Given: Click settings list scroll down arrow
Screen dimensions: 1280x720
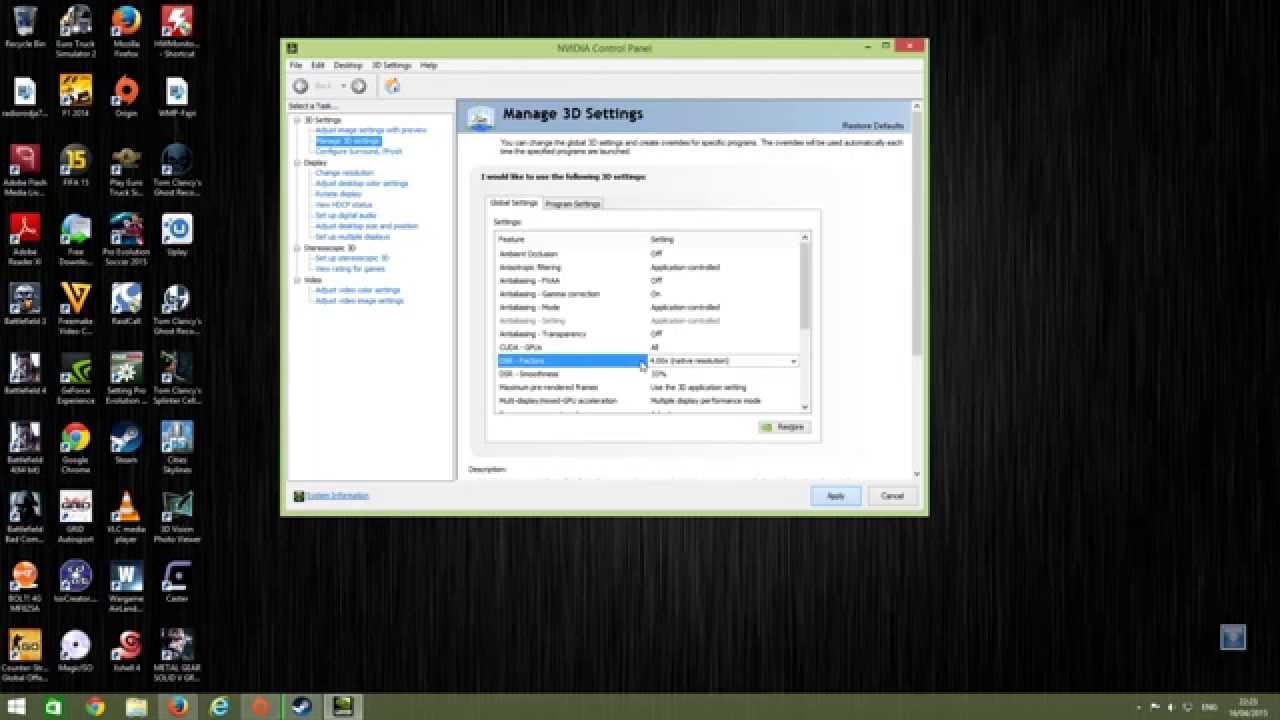Looking at the screenshot, I should tap(805, 407).
